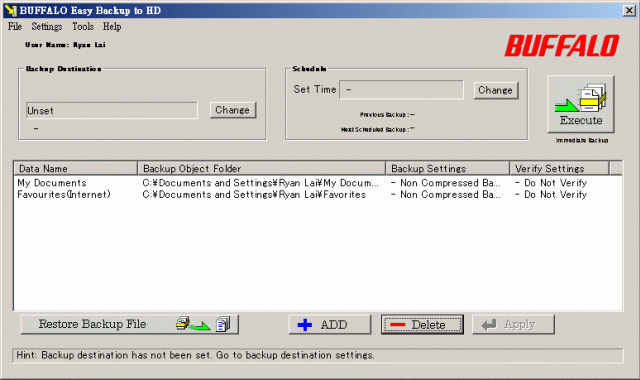Click the My Documents folder path cell

coord(260,183)
